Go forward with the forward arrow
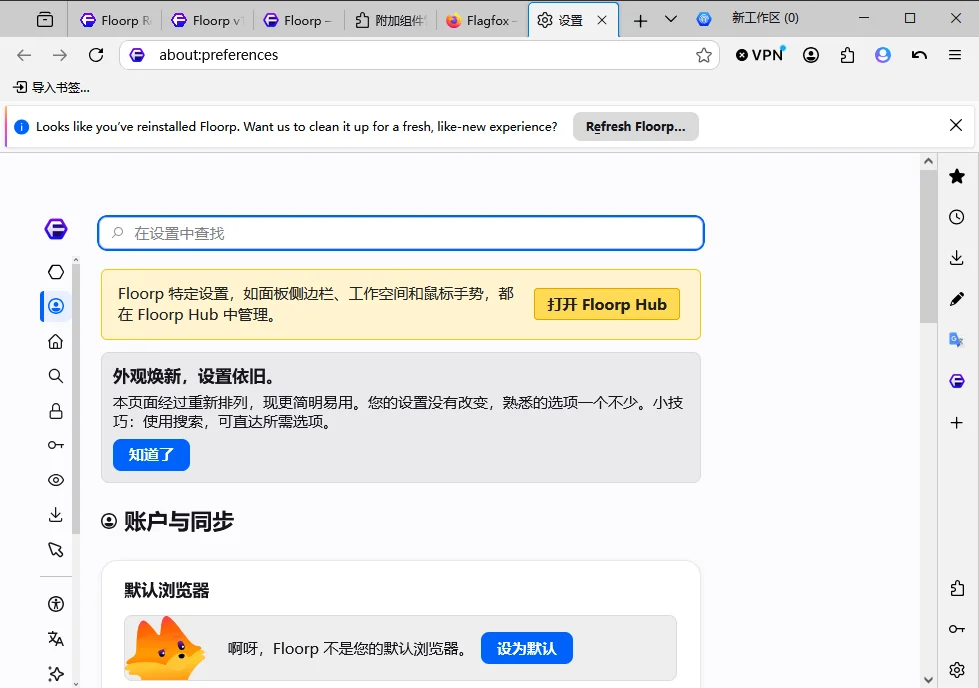The height and width of the screenshot is (688, 979). coord(60,55)
